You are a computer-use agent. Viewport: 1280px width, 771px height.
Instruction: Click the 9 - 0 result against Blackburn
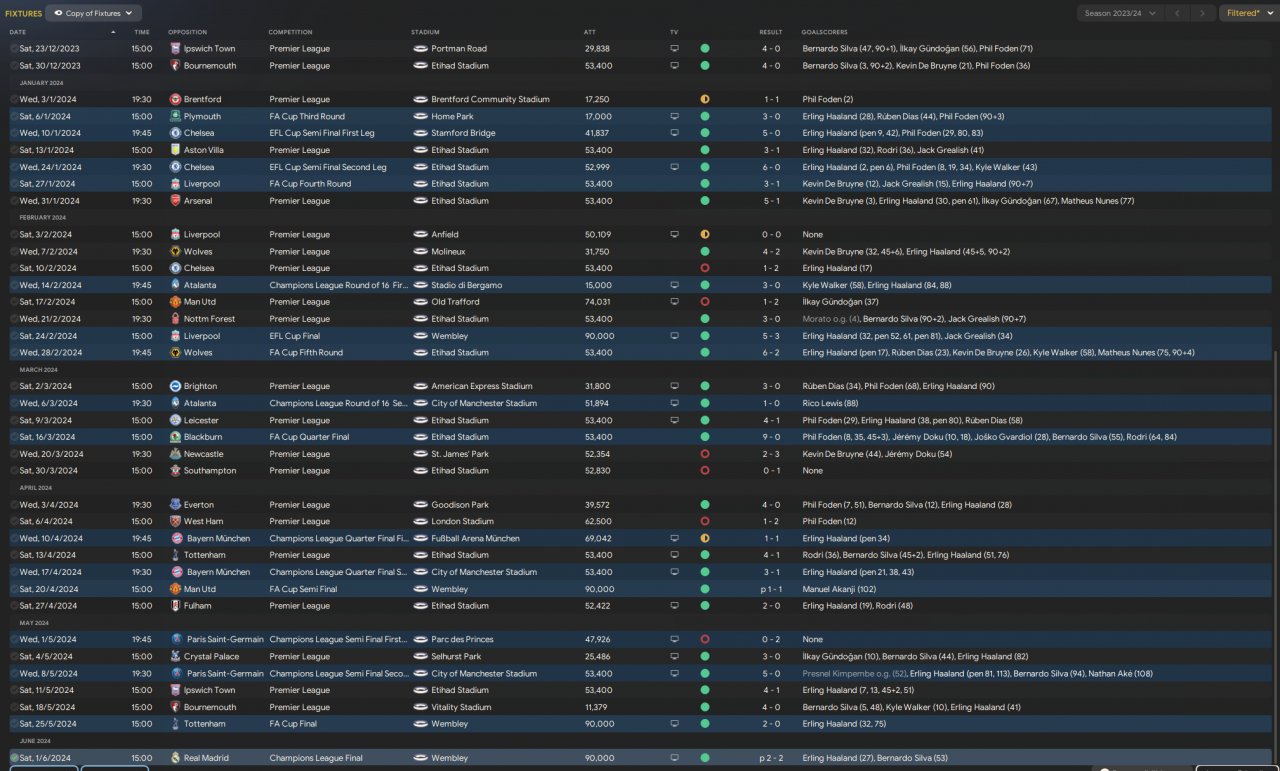772,437
